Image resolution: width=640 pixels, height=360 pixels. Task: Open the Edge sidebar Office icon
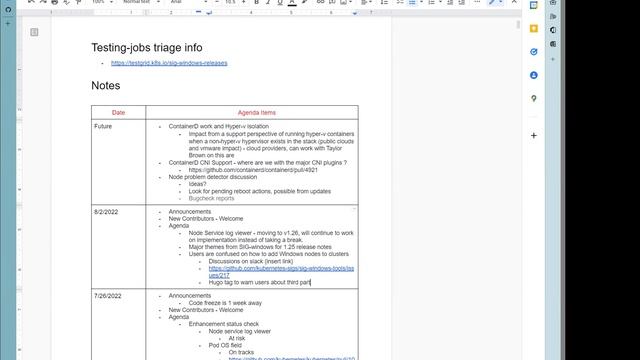[553, 30]
